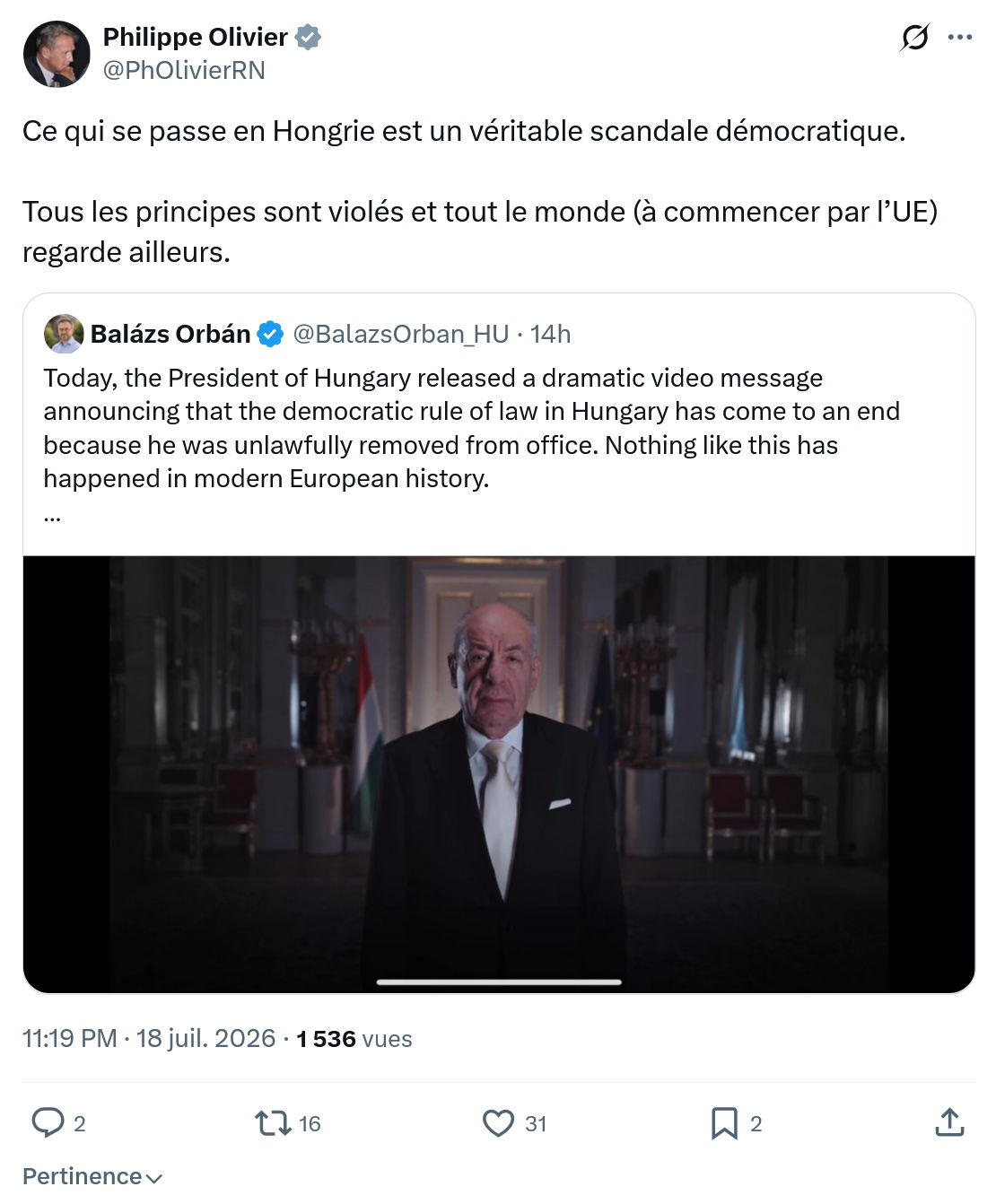Bookmark this post
The height and width of the screenshot is (1204, 996).
coord(724,1123)
